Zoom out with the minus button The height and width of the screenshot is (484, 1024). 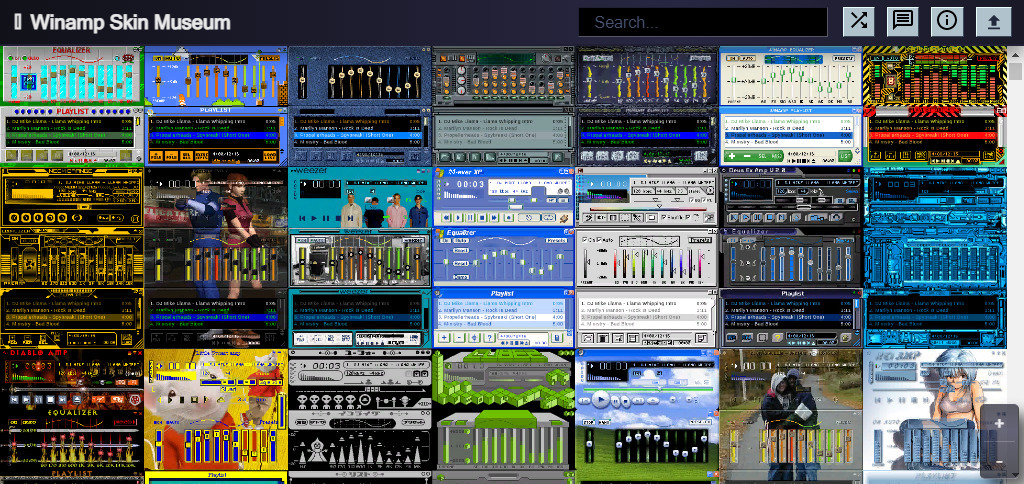point(999,462)
